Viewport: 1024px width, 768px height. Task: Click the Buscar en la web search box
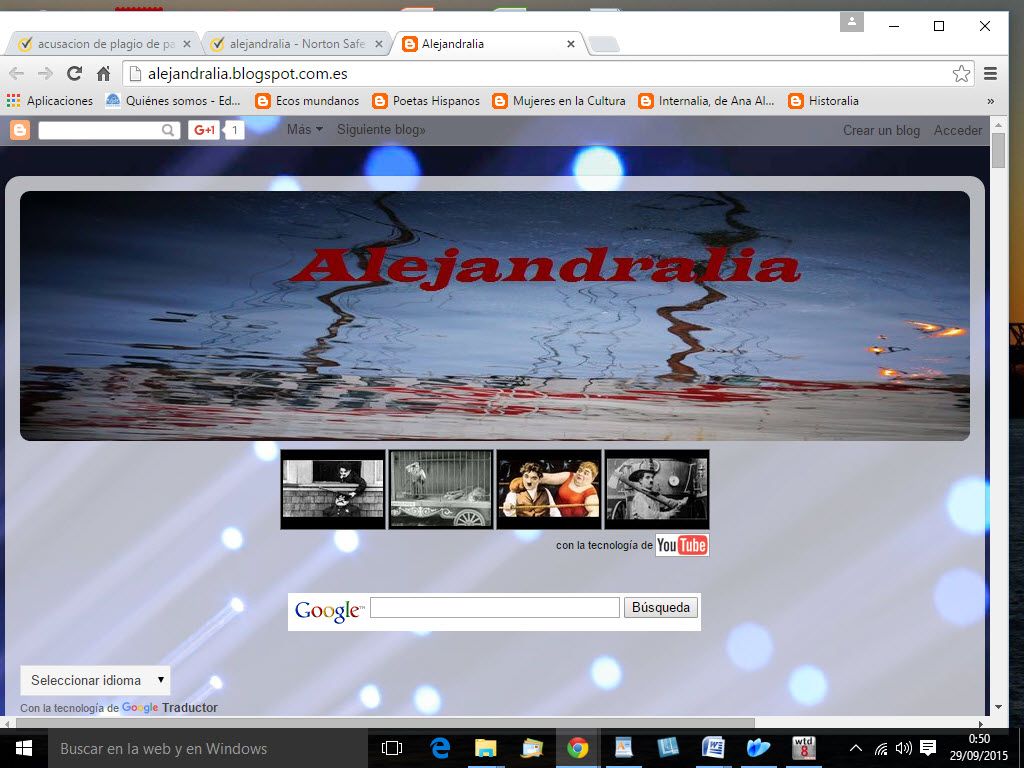coord(208,748)
